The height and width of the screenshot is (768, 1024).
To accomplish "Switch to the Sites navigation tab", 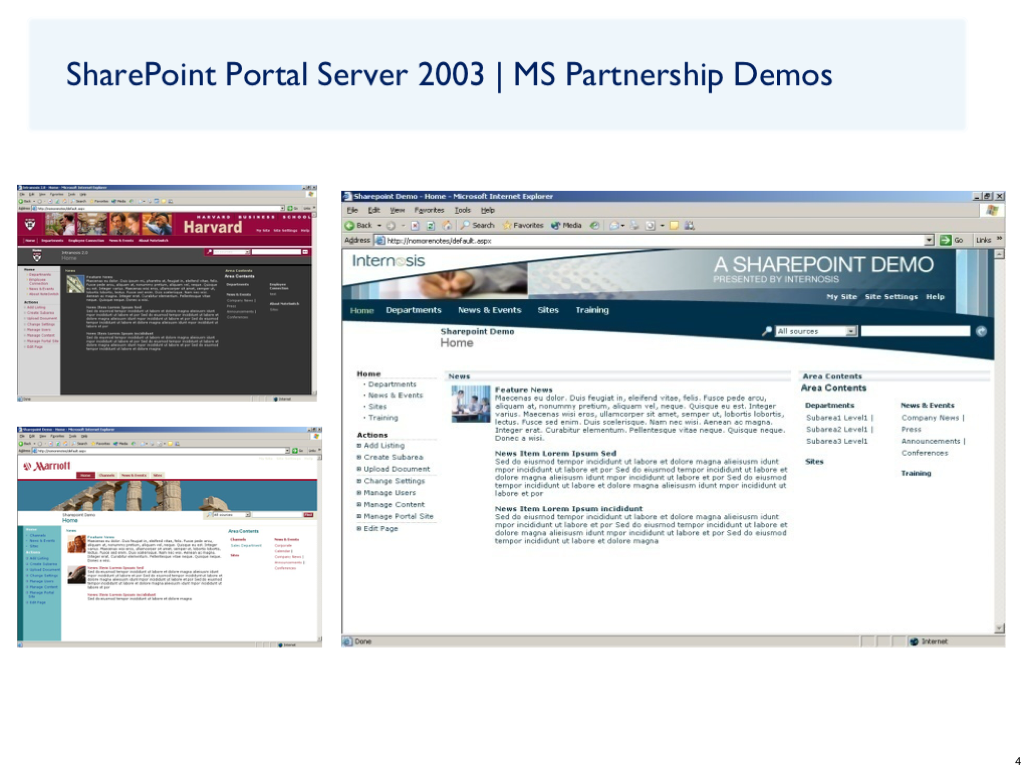I will click(548, 310).
